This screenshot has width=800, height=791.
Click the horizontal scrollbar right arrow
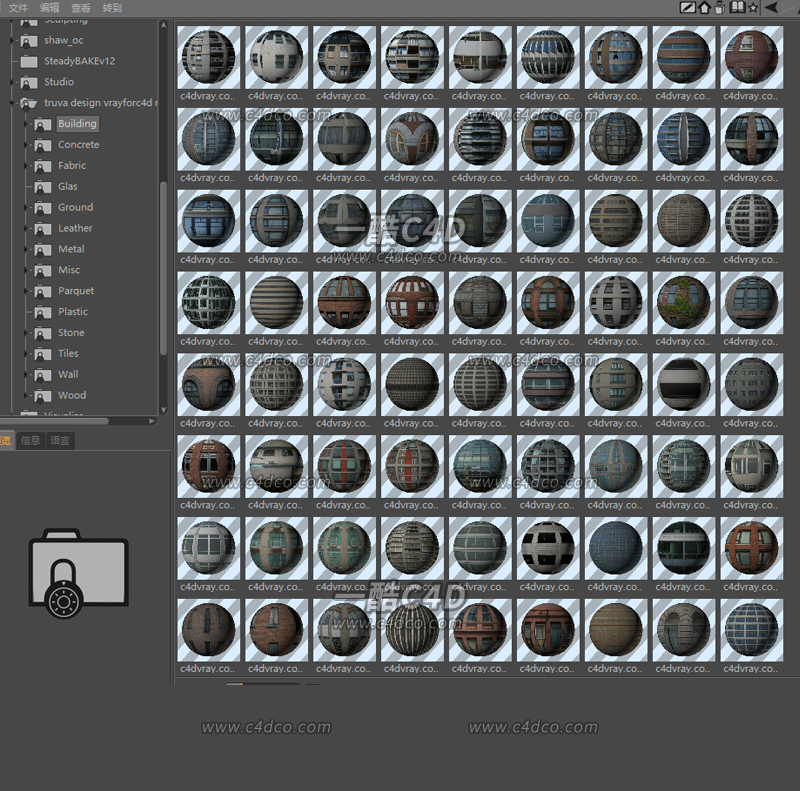pos(152,422)
